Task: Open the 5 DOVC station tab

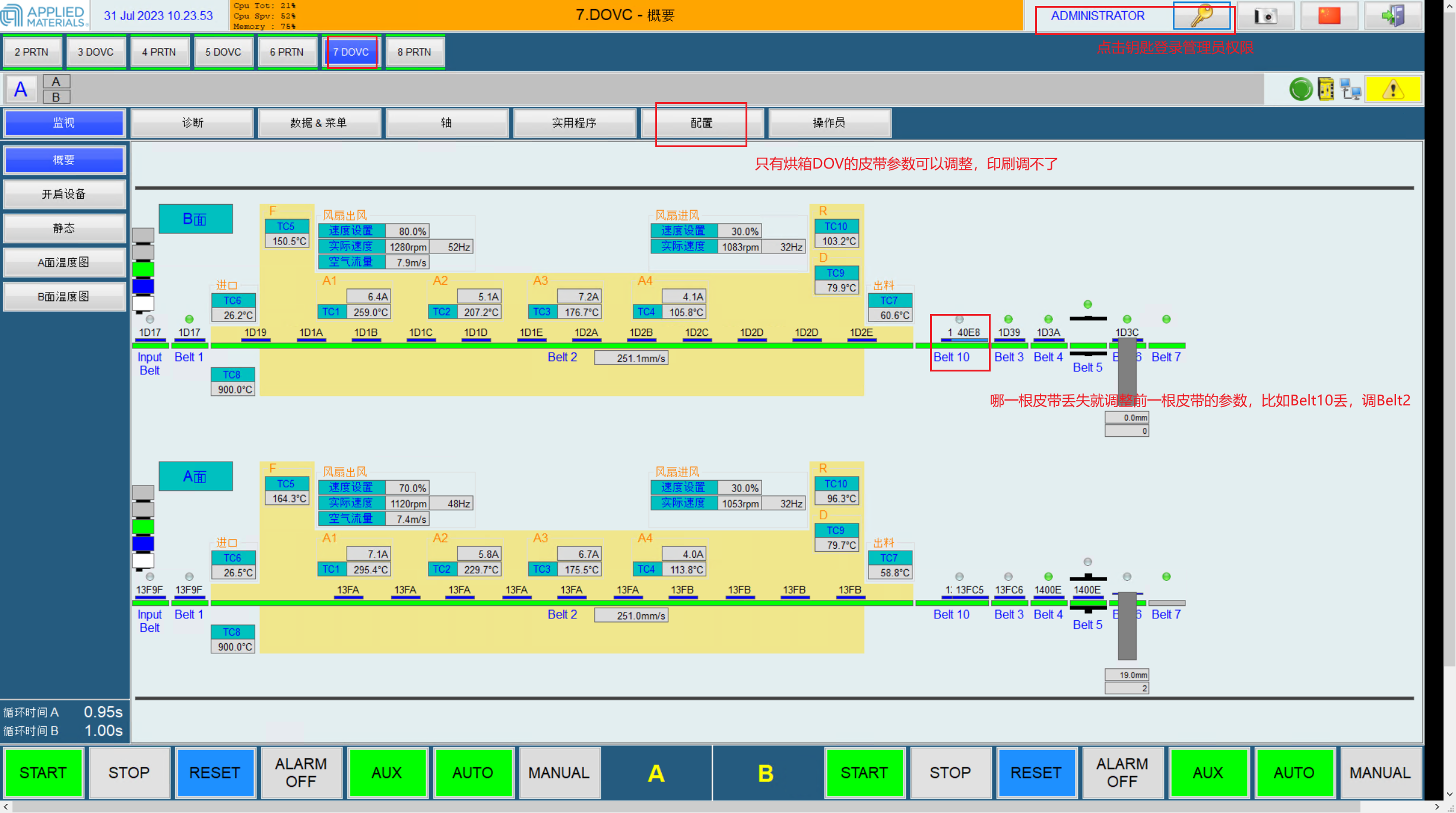Action: coord(223,52)
